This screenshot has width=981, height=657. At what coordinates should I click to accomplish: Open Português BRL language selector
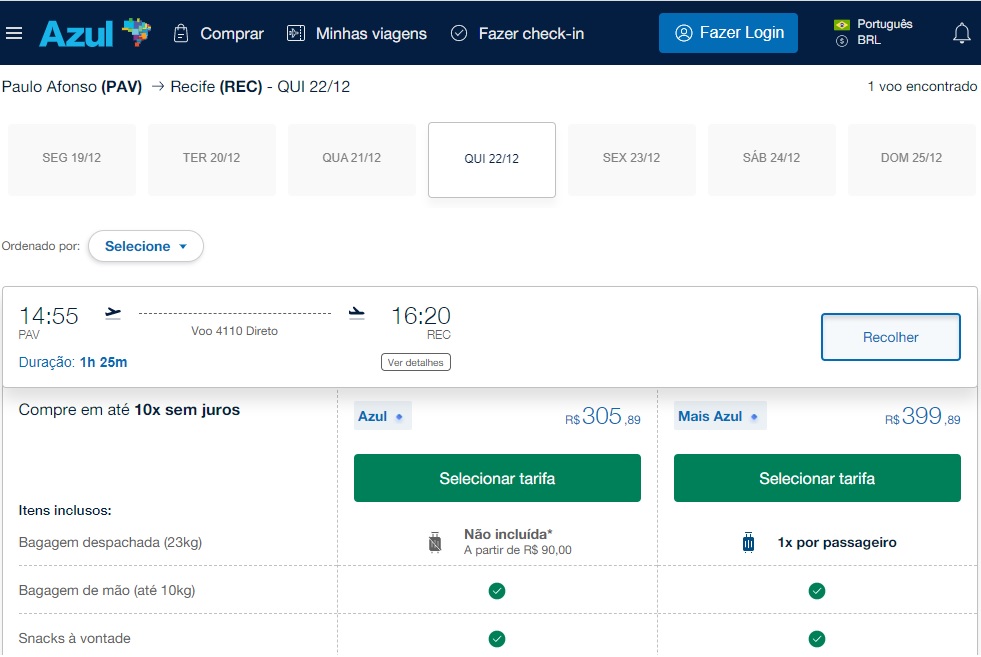pyautogui.click(x=872, y=33)
